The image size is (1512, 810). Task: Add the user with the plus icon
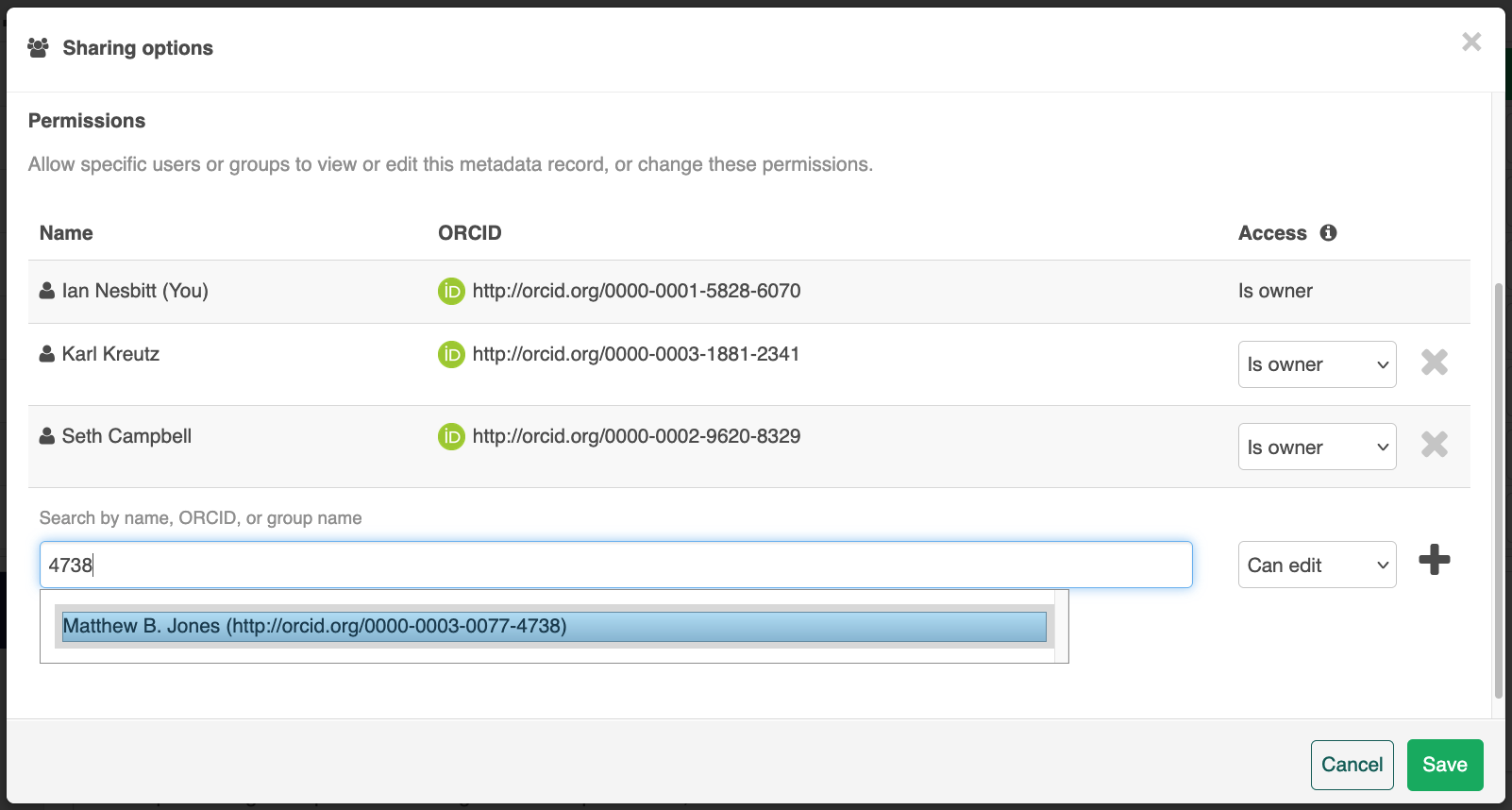tap(1434, 560)
